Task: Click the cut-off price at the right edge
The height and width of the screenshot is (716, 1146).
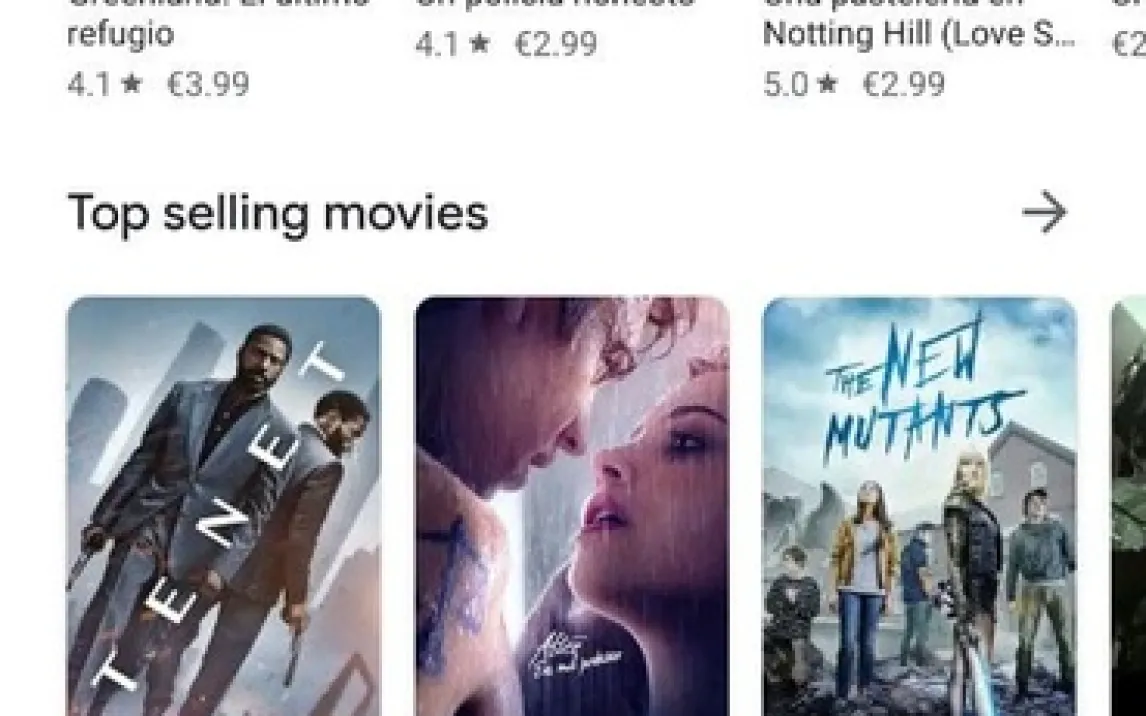Action: (1129, 43)
